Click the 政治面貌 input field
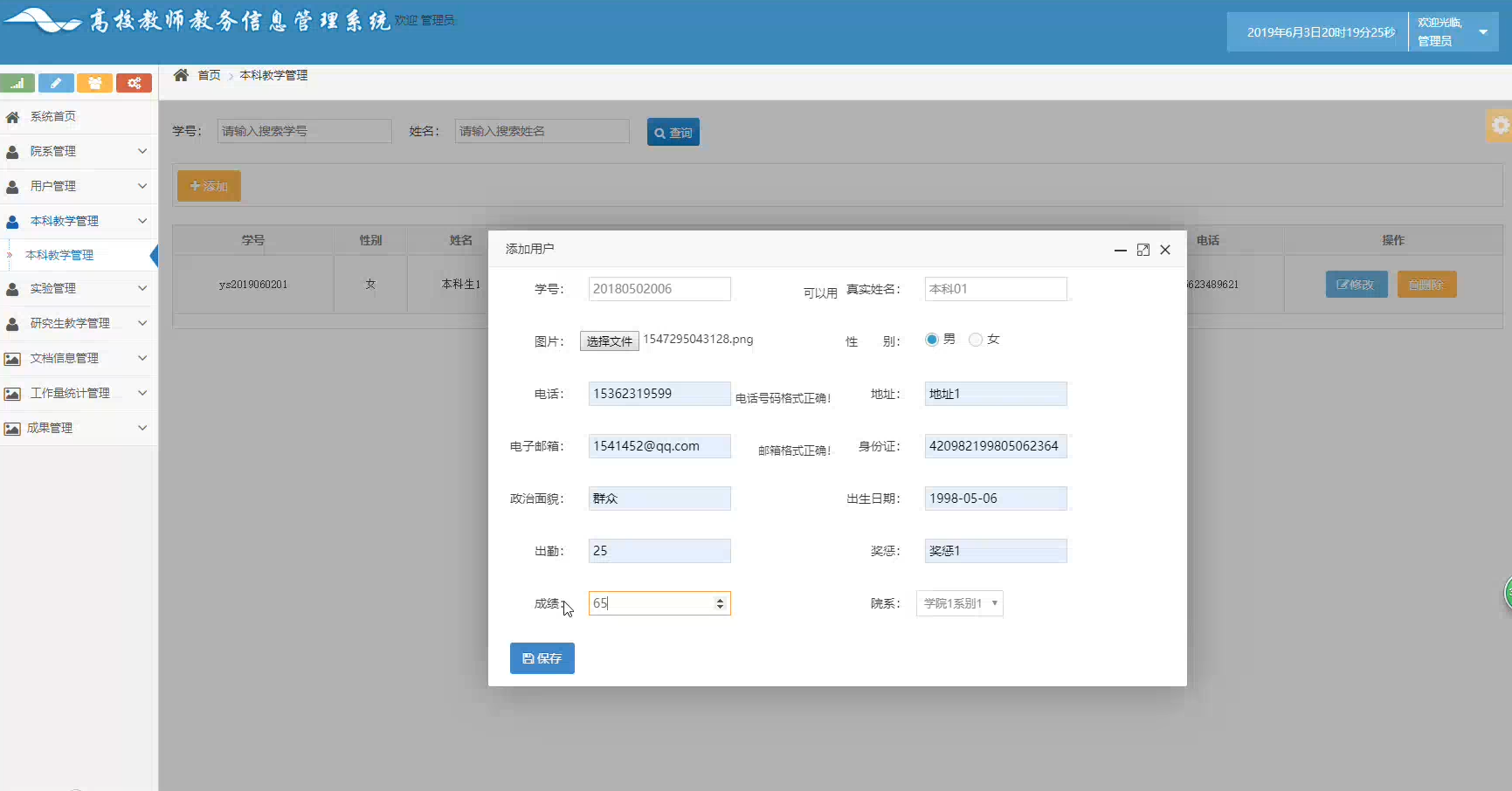This screenshot has width=1512, height=791. click(659, 499)
